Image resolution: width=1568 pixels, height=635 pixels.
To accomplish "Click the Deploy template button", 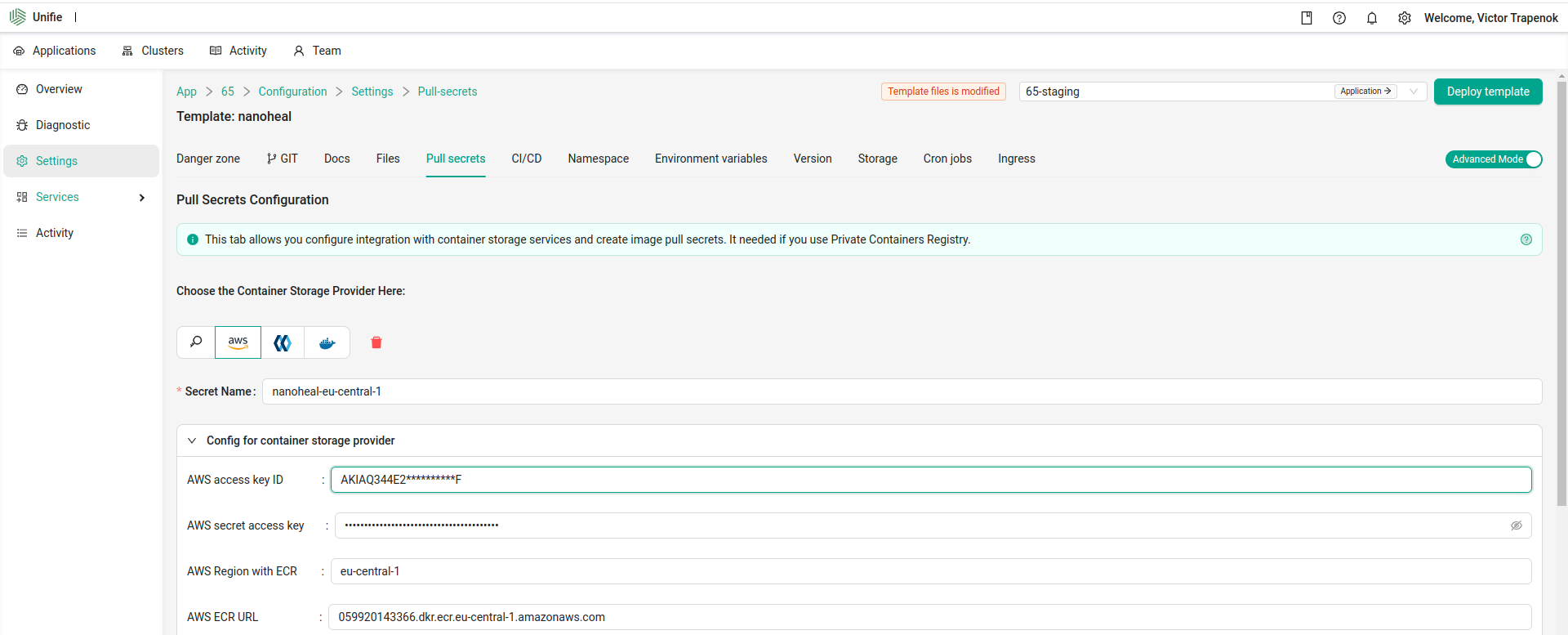I will tap(1487, 92).
